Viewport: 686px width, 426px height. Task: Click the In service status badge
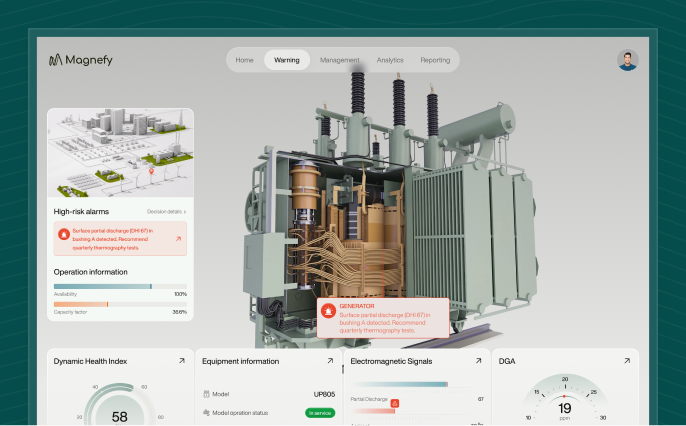[320, 413]
